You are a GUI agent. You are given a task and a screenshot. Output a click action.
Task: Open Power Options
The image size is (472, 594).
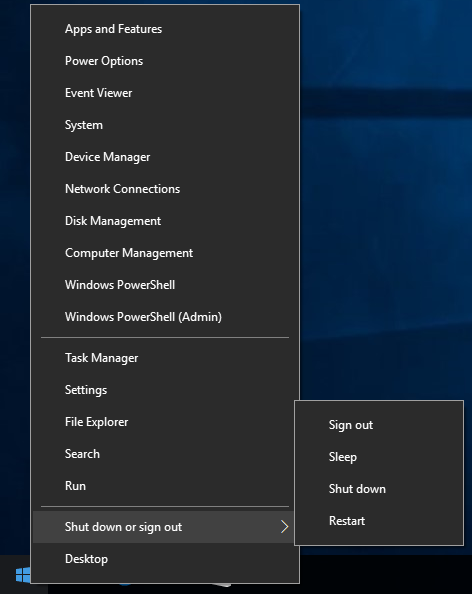165,61
